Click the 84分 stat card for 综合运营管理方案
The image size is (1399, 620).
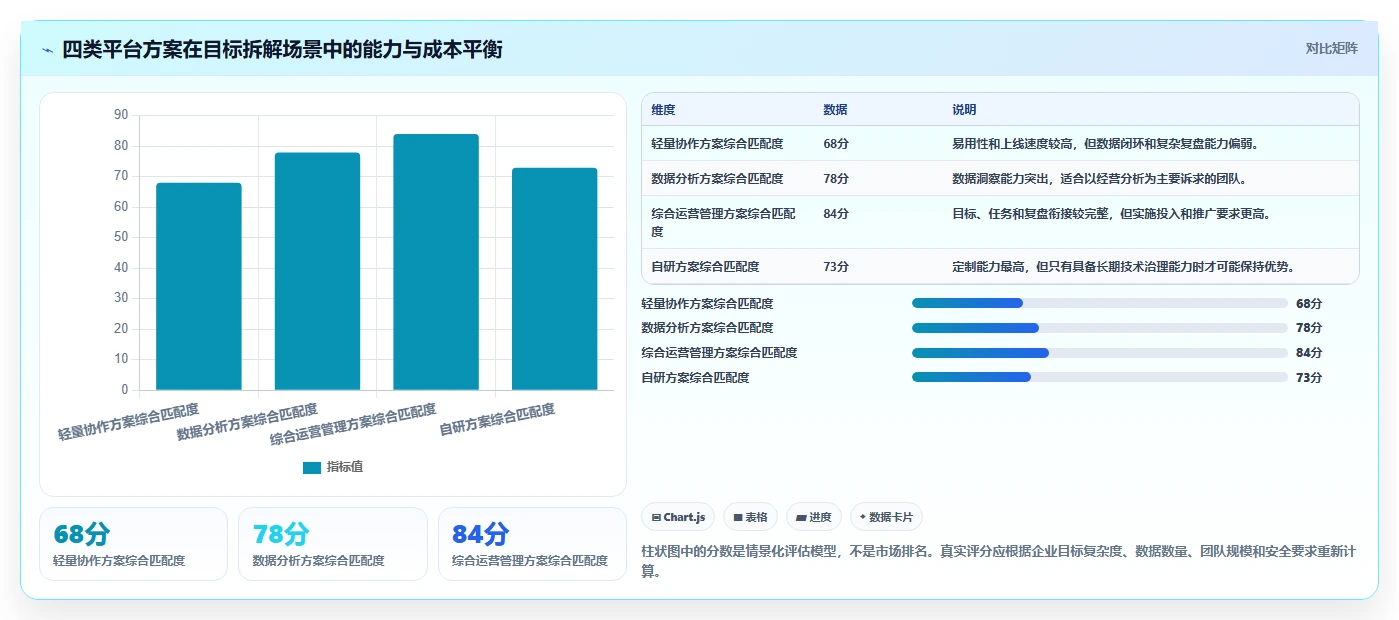pyautogui.click(x=532, y=544)
